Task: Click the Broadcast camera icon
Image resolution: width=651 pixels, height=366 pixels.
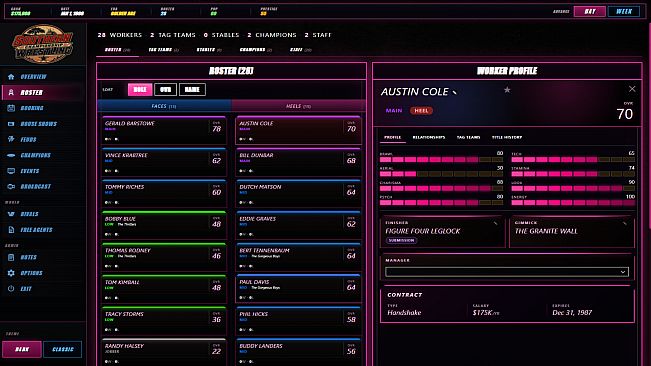Action: (11, 187)
